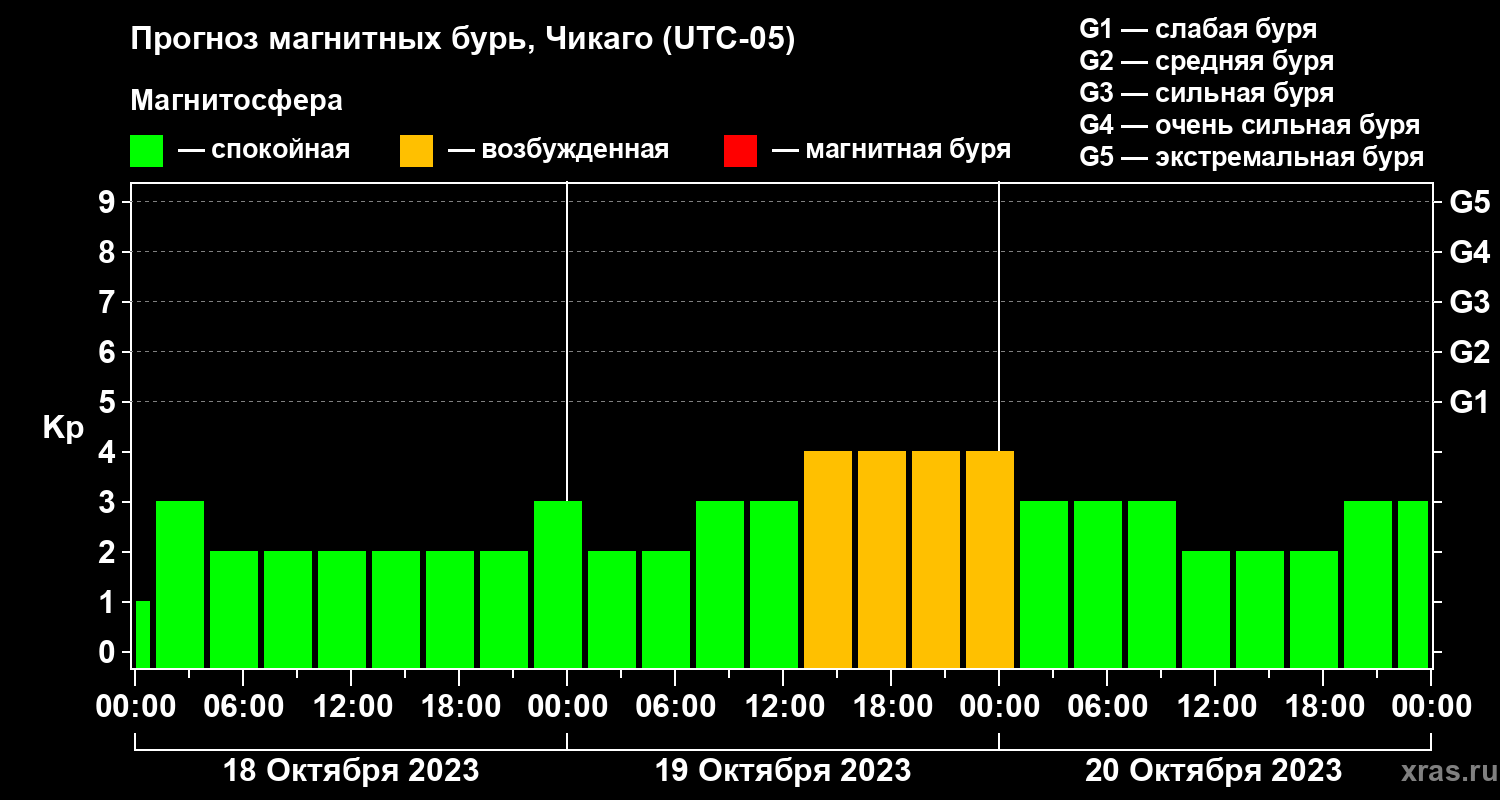Click the '— магнитная буря' legend label

coord(891,150)
